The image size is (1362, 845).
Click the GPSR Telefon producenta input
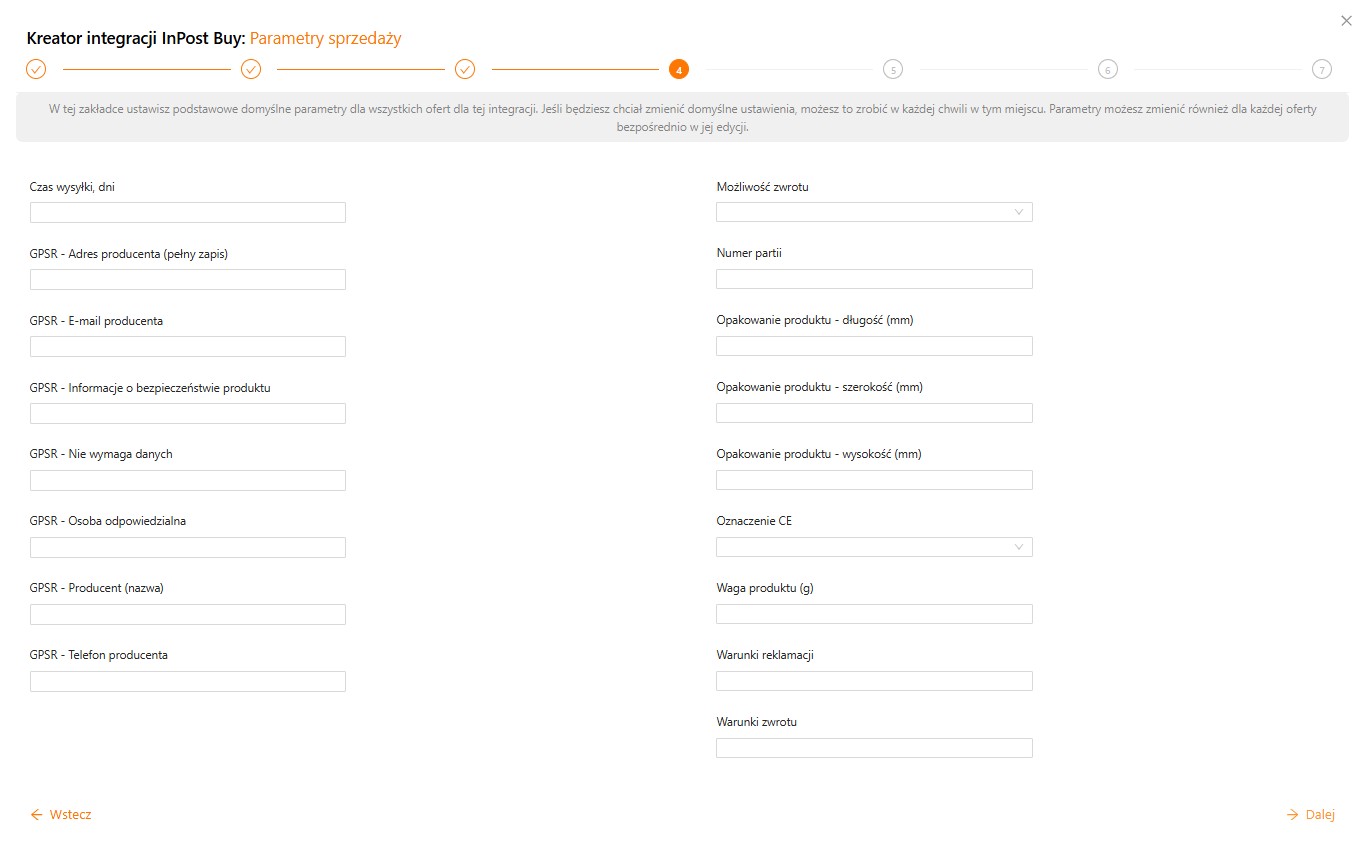188,681
